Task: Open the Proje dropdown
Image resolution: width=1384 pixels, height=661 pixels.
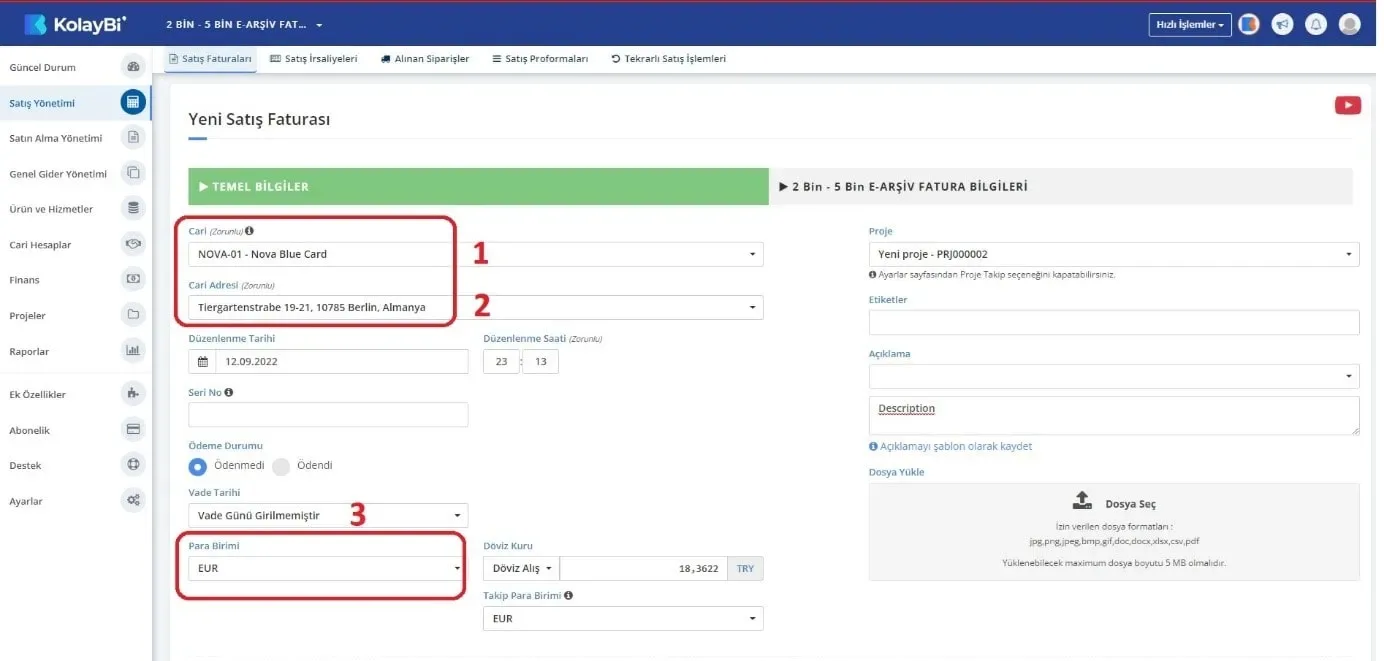Action: (1114, 254)
